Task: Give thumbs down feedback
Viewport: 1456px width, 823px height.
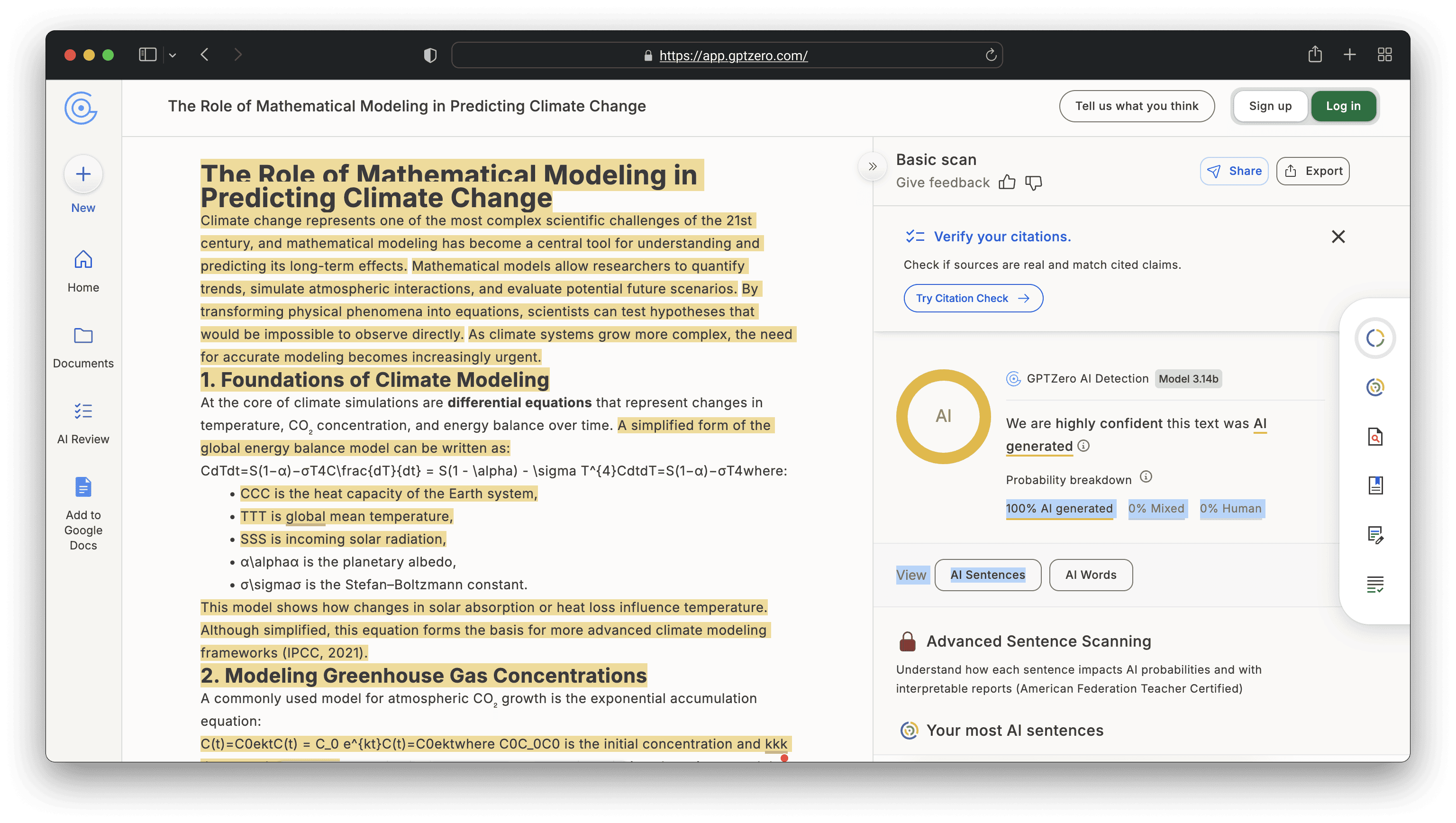Action: point(1033,183)
